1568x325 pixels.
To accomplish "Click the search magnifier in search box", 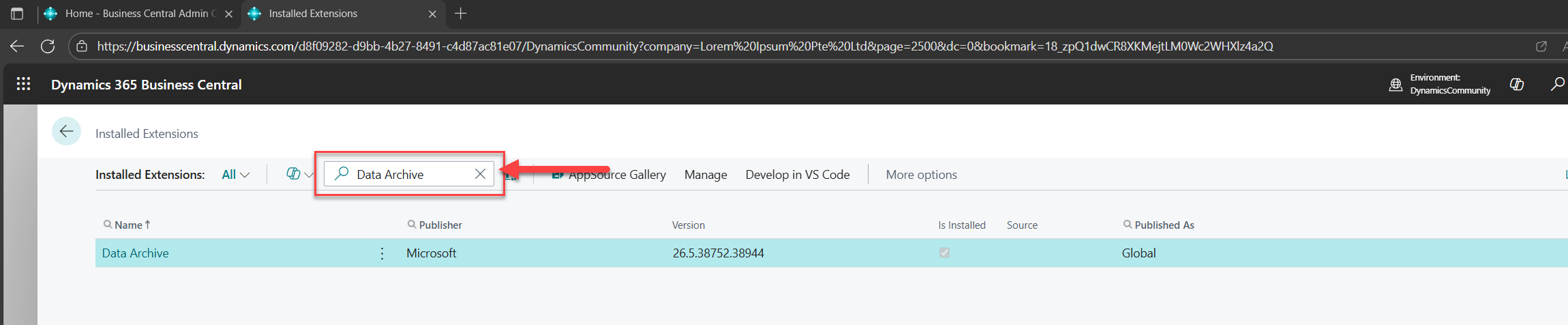I will click(342, 174).
